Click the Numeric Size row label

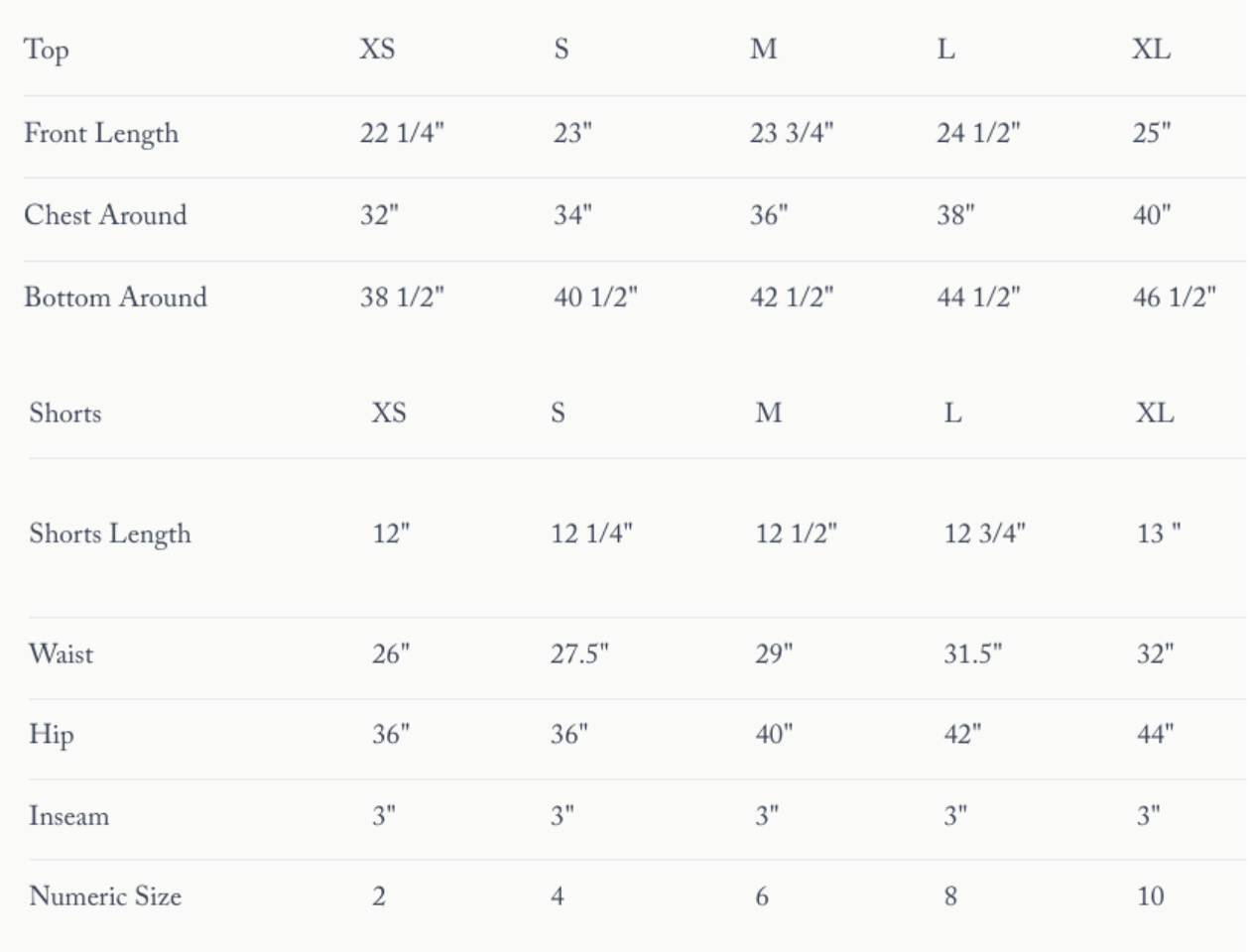pos(105,896)
